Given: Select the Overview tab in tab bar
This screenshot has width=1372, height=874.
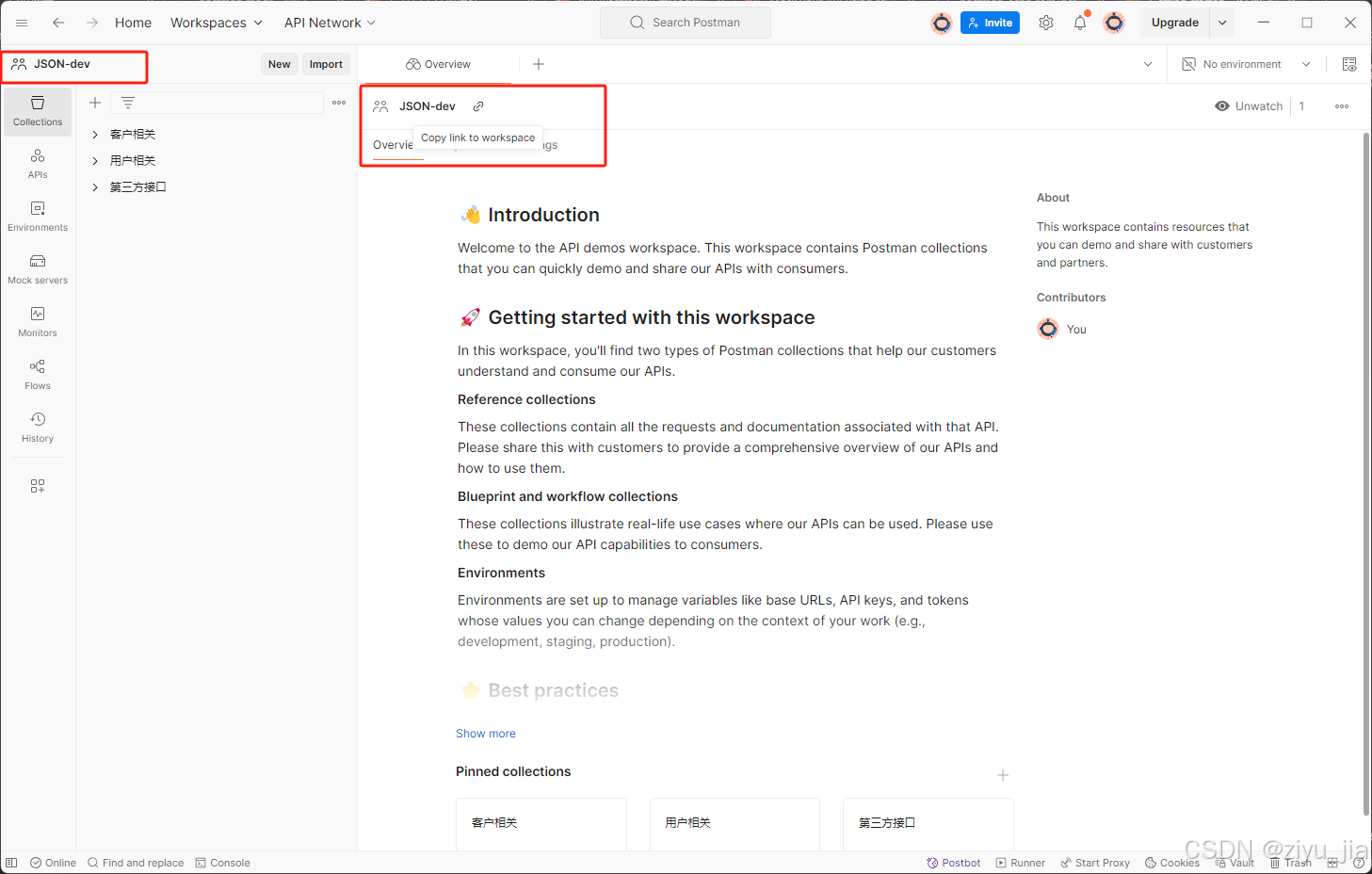Looking at the screenshot, I should (x=438, y=64).
